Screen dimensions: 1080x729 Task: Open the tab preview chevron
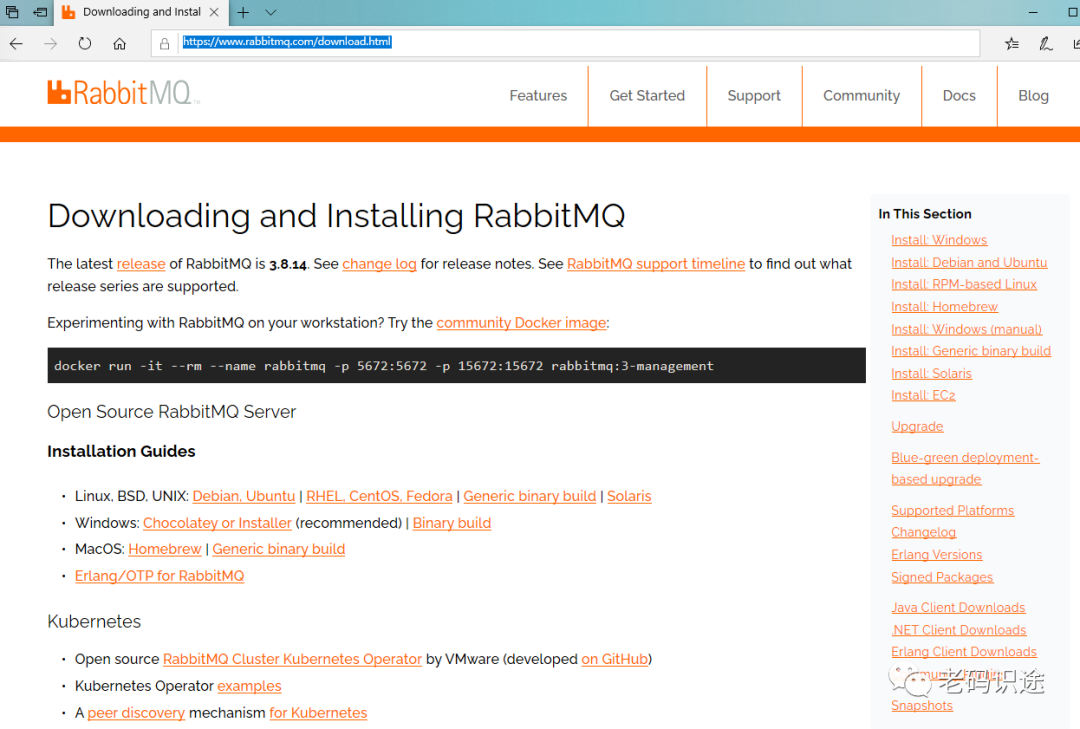tap(271, 12)
